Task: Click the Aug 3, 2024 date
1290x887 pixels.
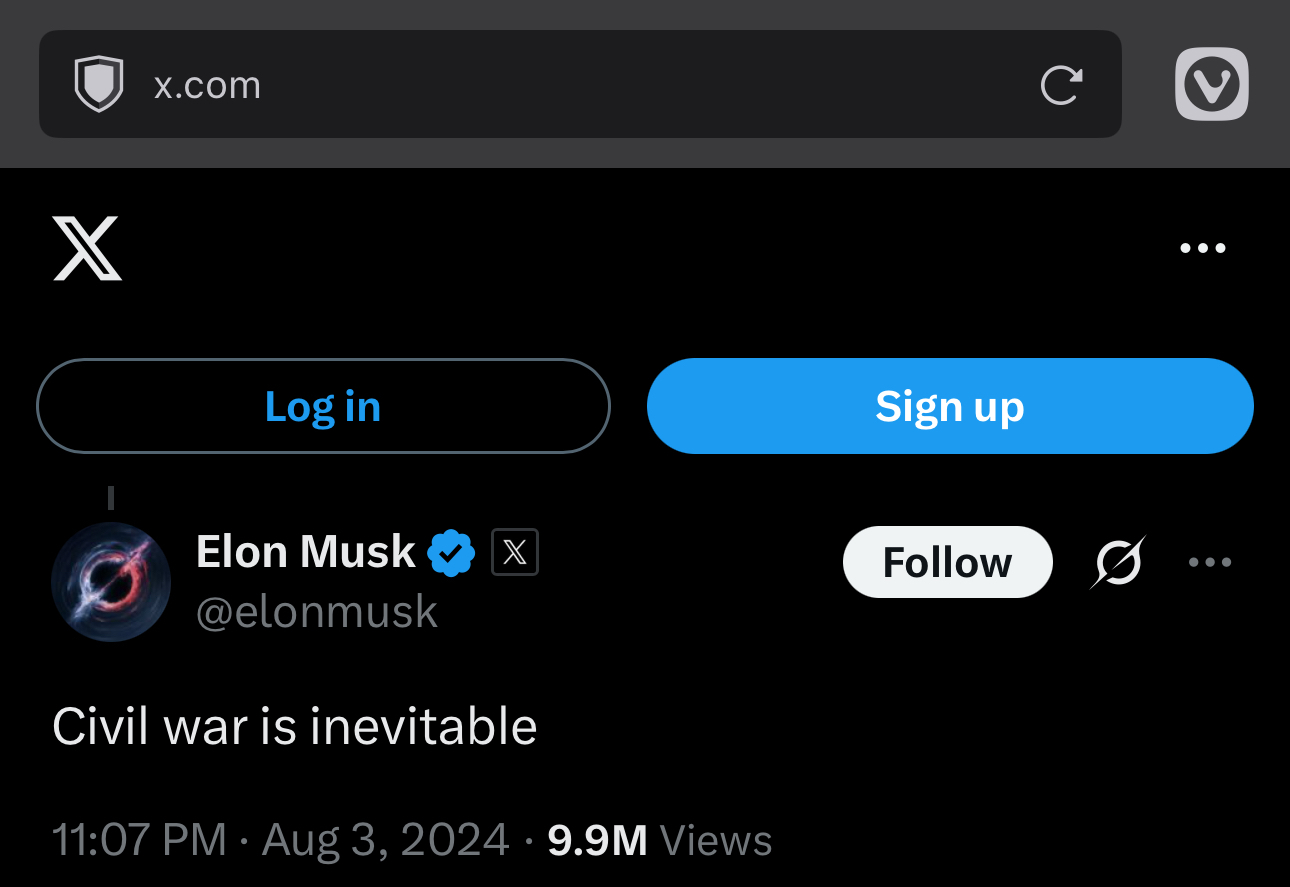Action: click(x=386, y=840)
